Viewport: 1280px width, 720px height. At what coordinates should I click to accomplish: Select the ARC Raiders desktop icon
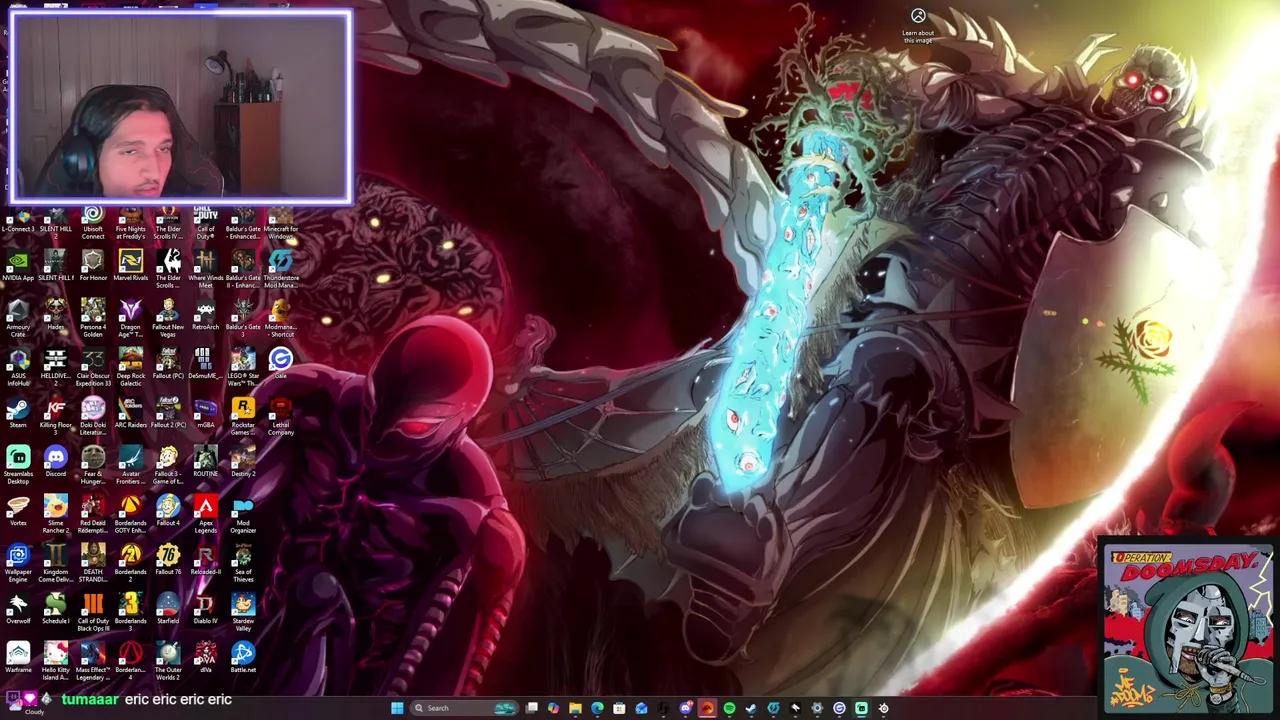click(x=130, y=413)
